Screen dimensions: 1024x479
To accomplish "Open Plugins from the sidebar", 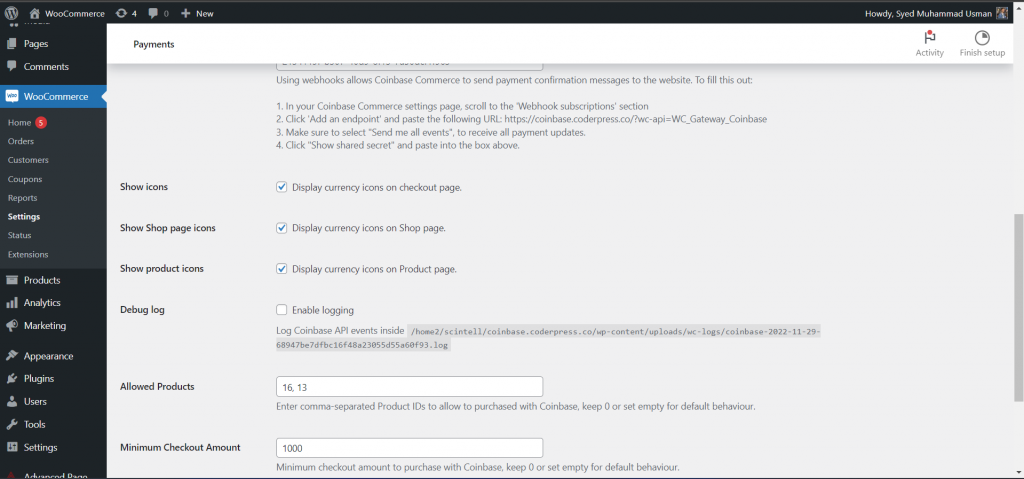I will coord(38,379).
